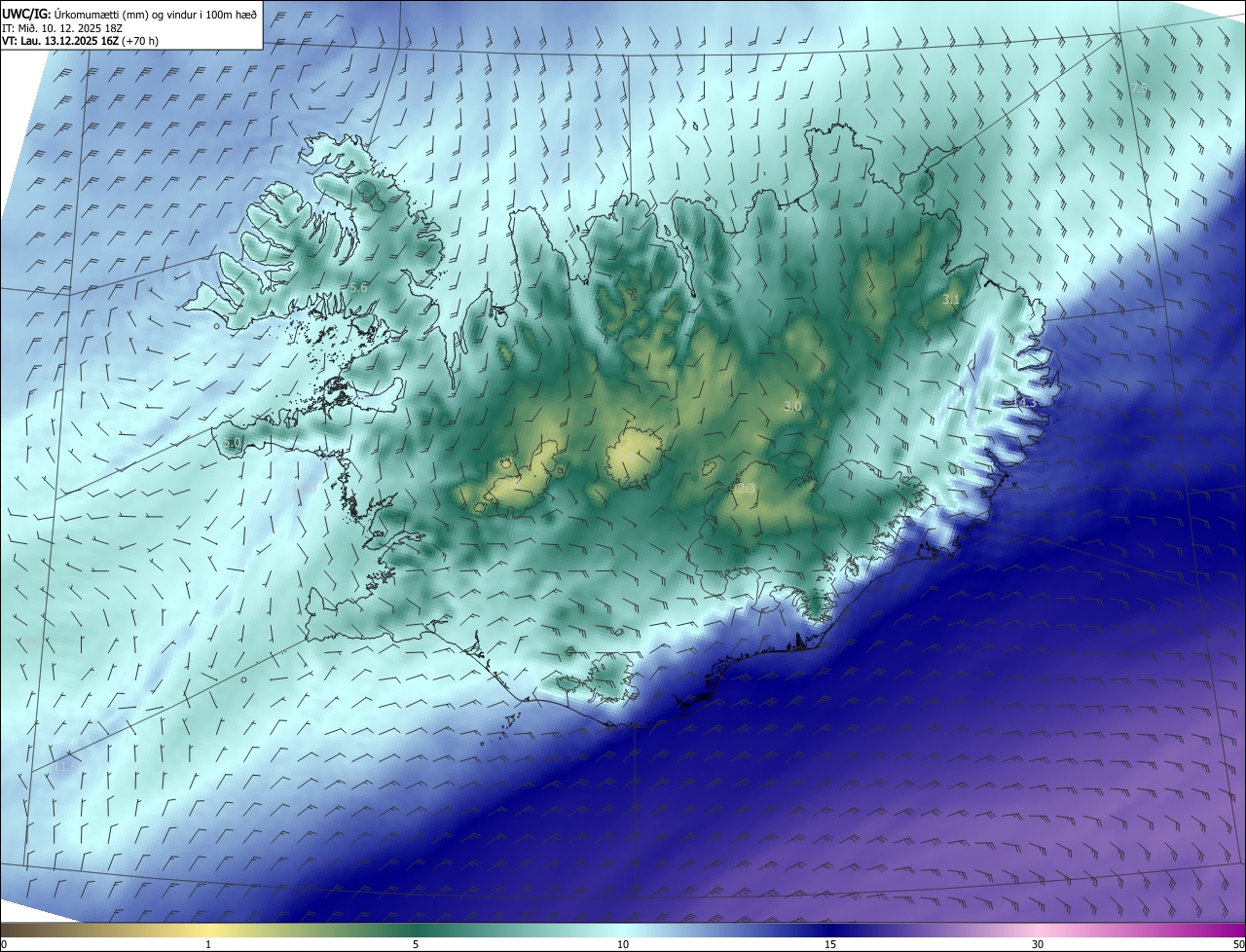Viewport: 1246px width, 952px height.
Task: Click the map value label '14.3'
Action: tap(1026, 402)
